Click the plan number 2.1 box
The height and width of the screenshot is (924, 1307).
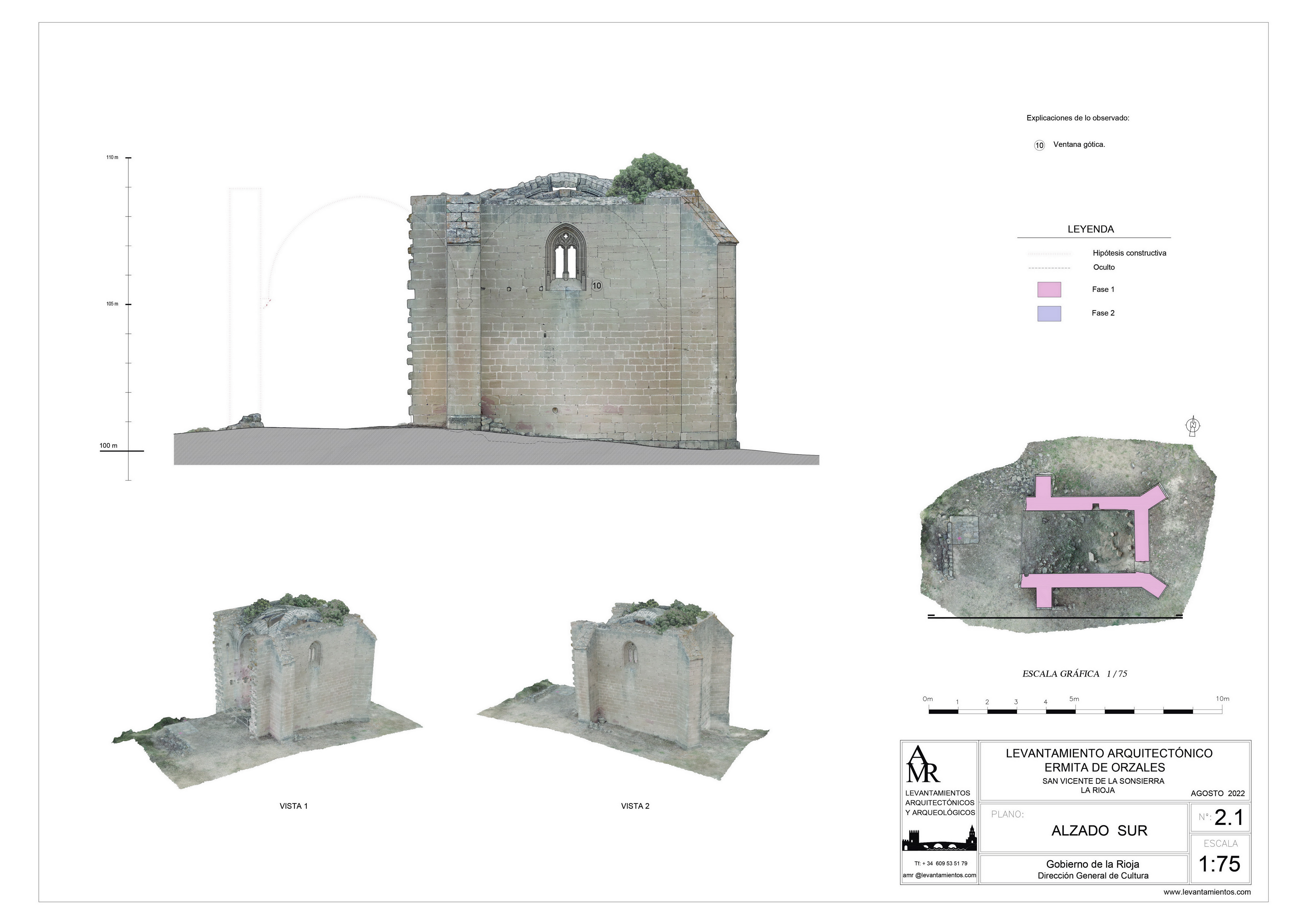pyautogui.click(x=1220, y=818)
